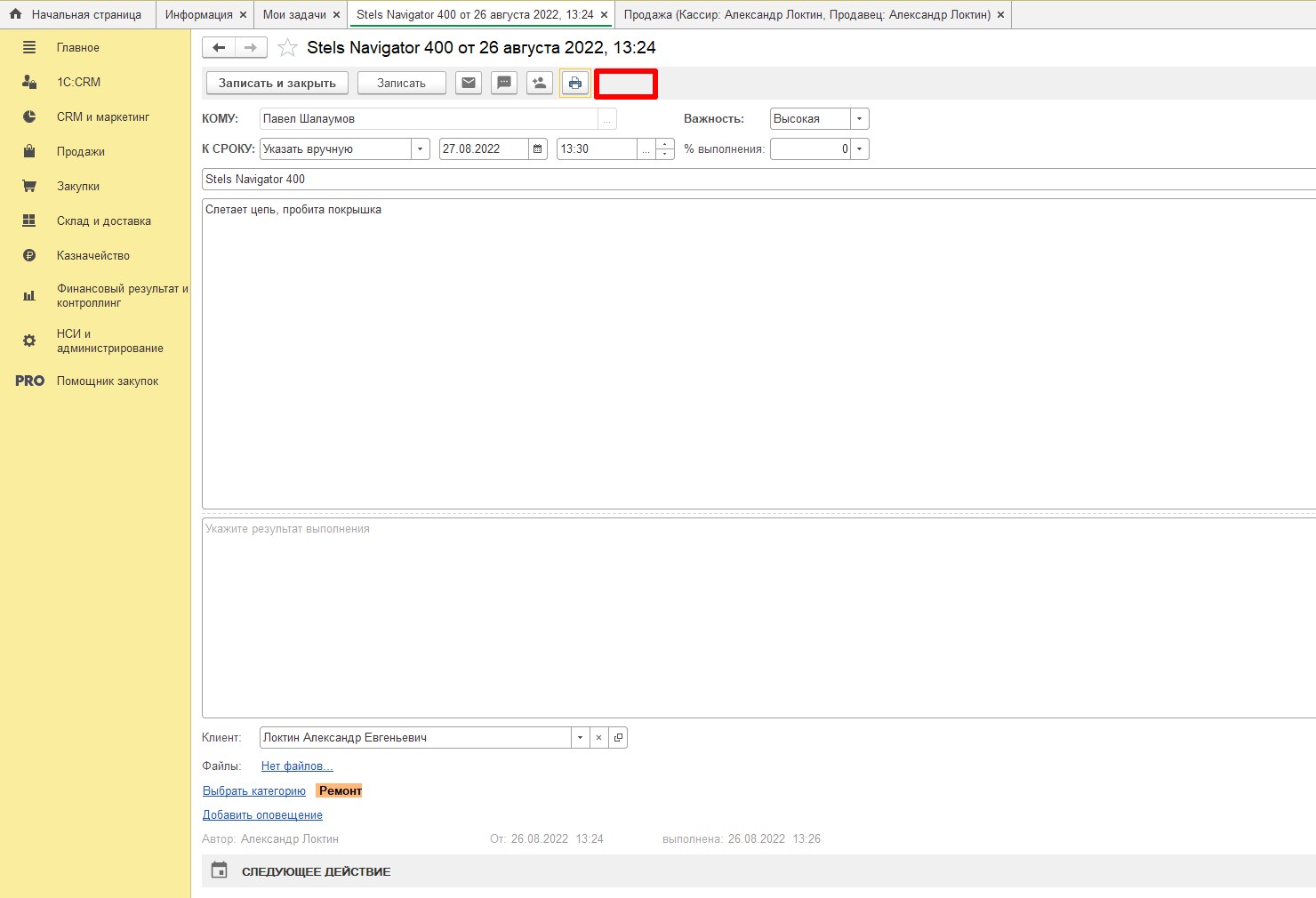Click the add participant person icon
Screen dimensions: 1316x898
539,83
